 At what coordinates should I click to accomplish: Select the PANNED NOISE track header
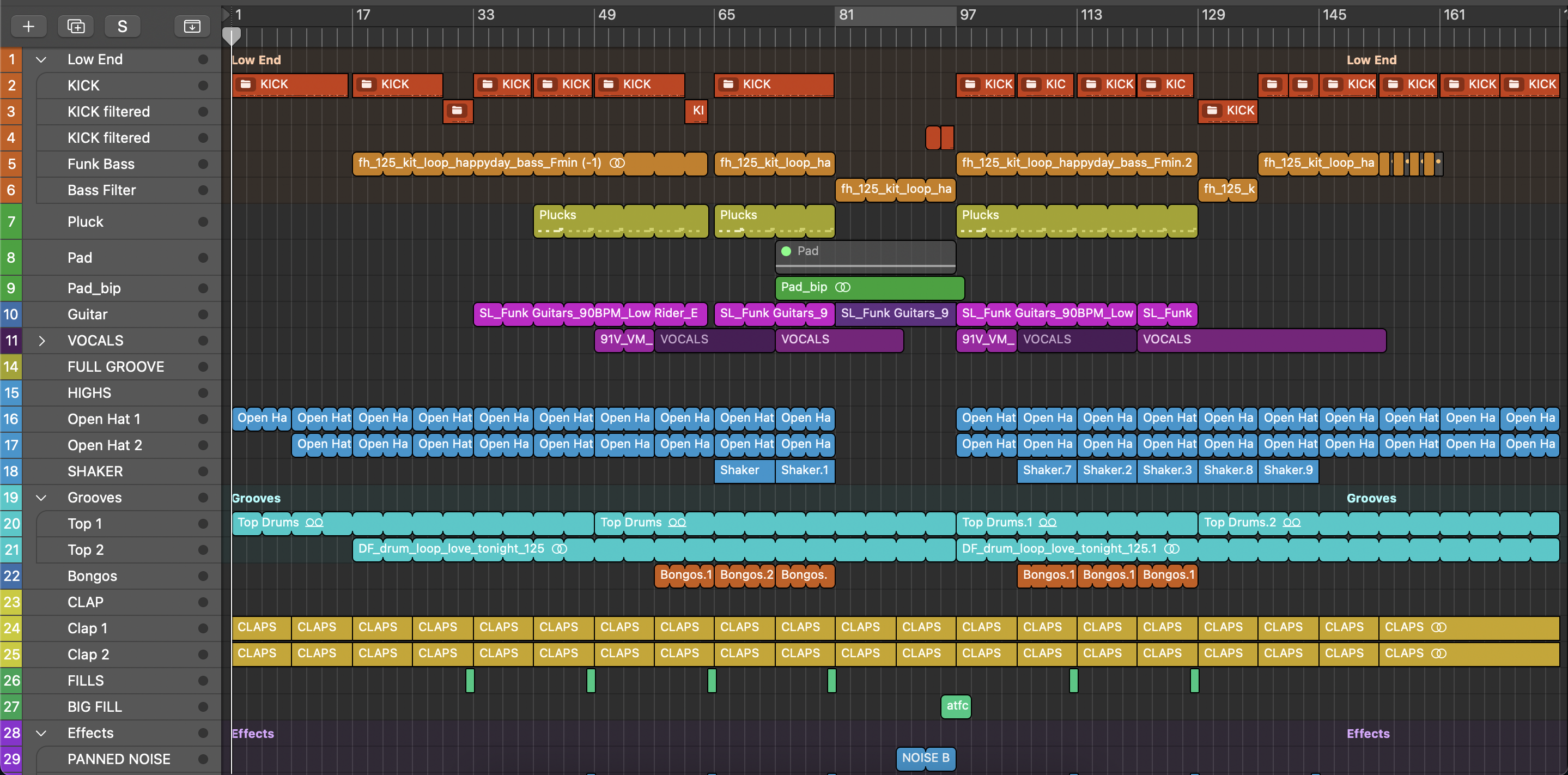pos(119,759)
